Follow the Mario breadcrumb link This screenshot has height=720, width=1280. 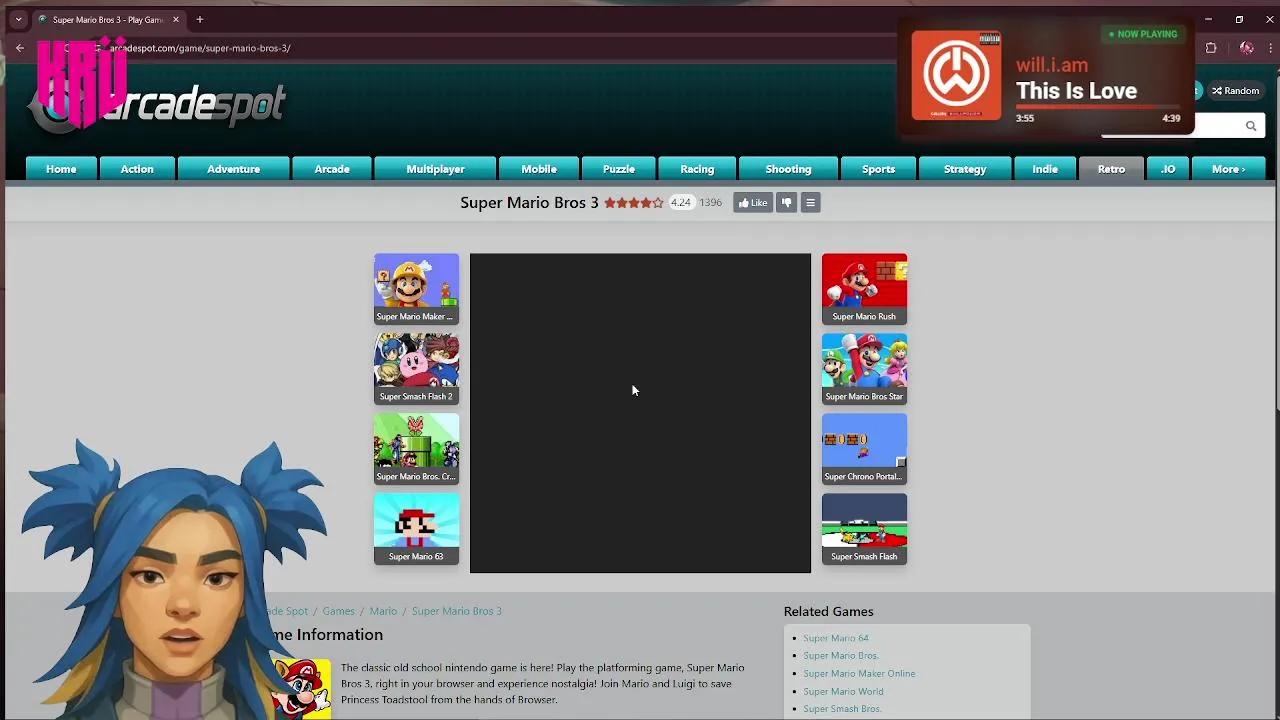[x=383, y=611]
